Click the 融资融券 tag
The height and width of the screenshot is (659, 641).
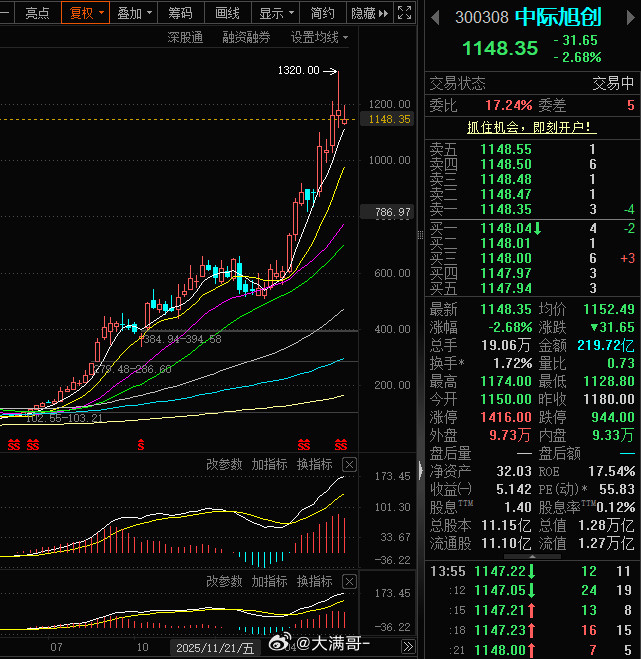[x=246, y=37]
